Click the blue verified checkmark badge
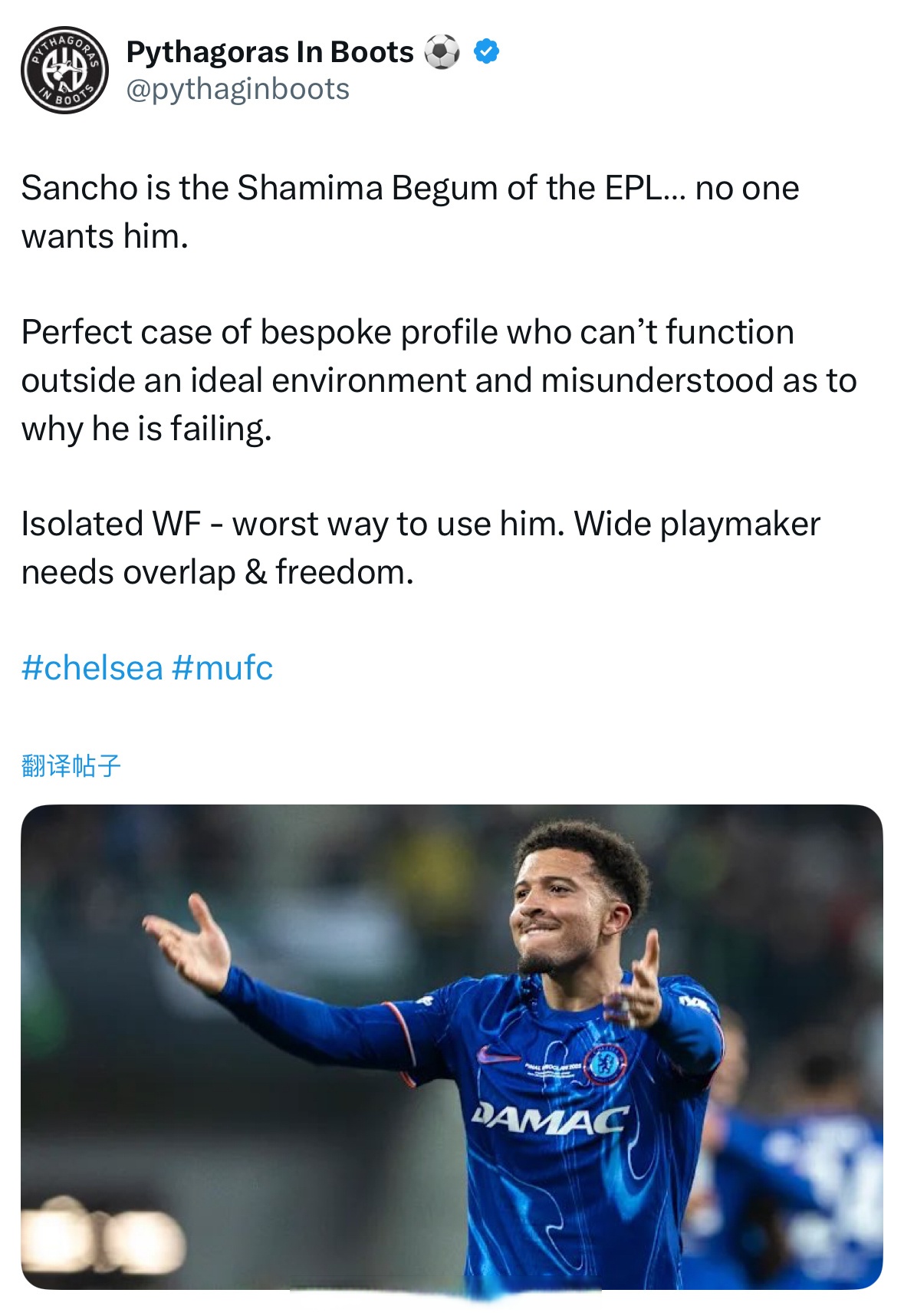The width and height of the screenshot is (904, 1316). 486,51
